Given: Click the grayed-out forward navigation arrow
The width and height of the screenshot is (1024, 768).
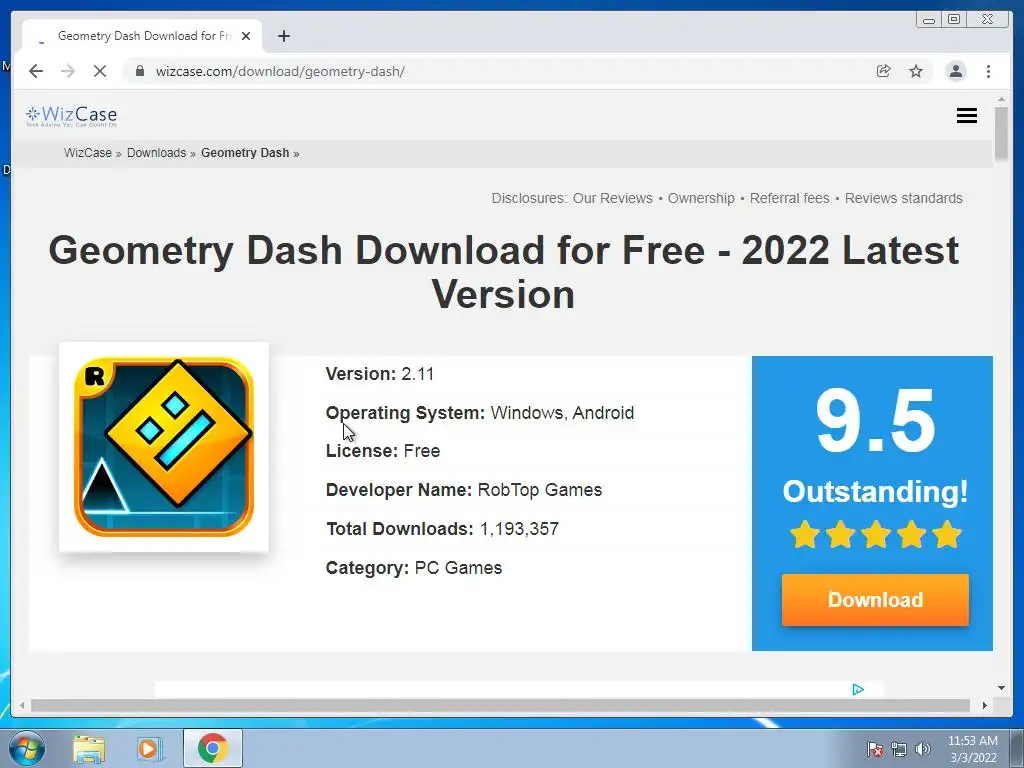Looking at the screenshot, I should click(68, 71).
